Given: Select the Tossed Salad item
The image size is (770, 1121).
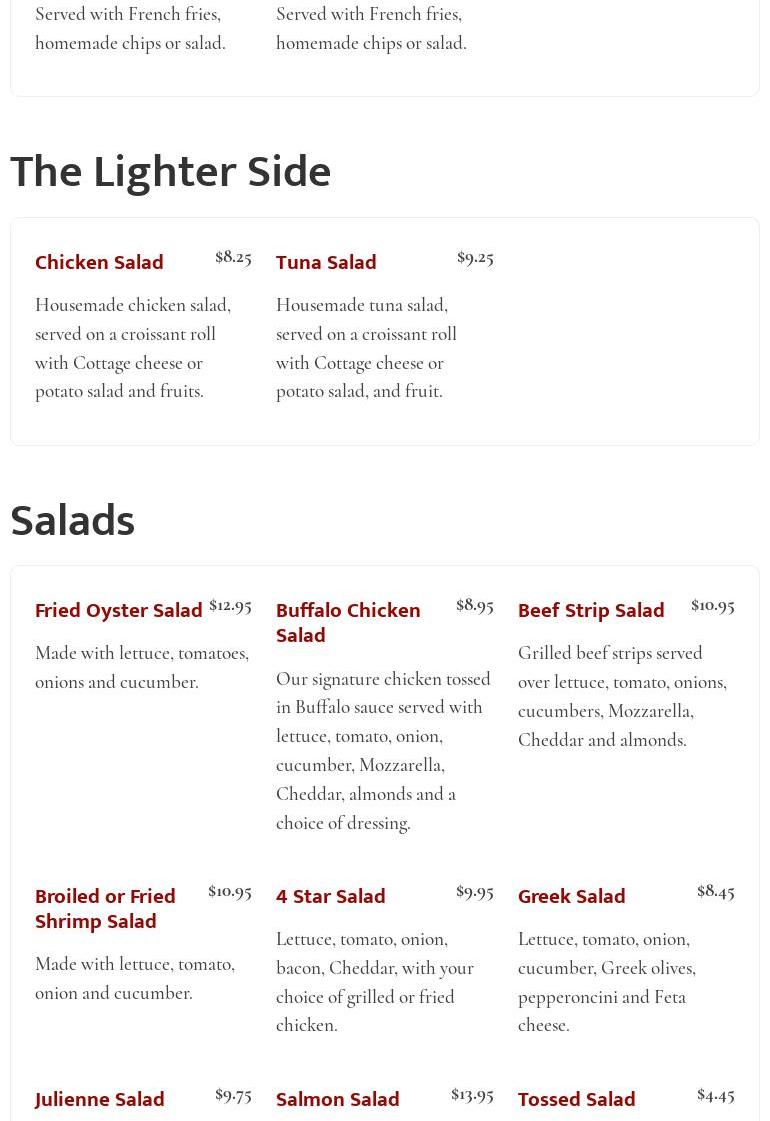Looking at the screenshot, I should click(576, 1100).
